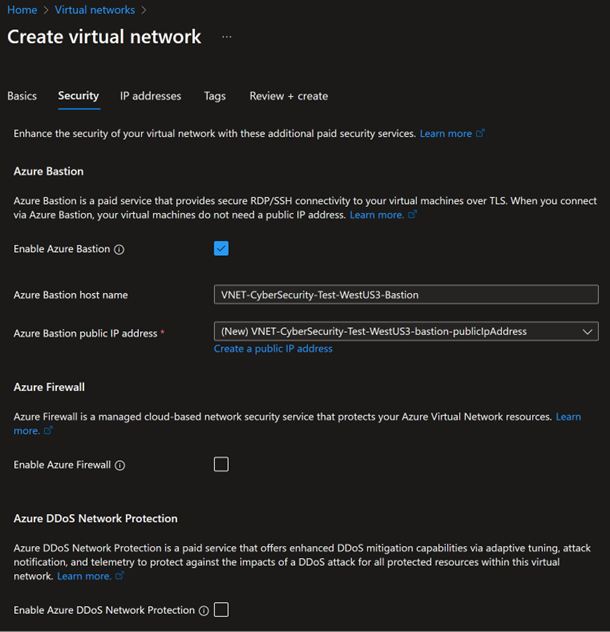
Task: Switch to the Basics tab
Action: [22, 96]
